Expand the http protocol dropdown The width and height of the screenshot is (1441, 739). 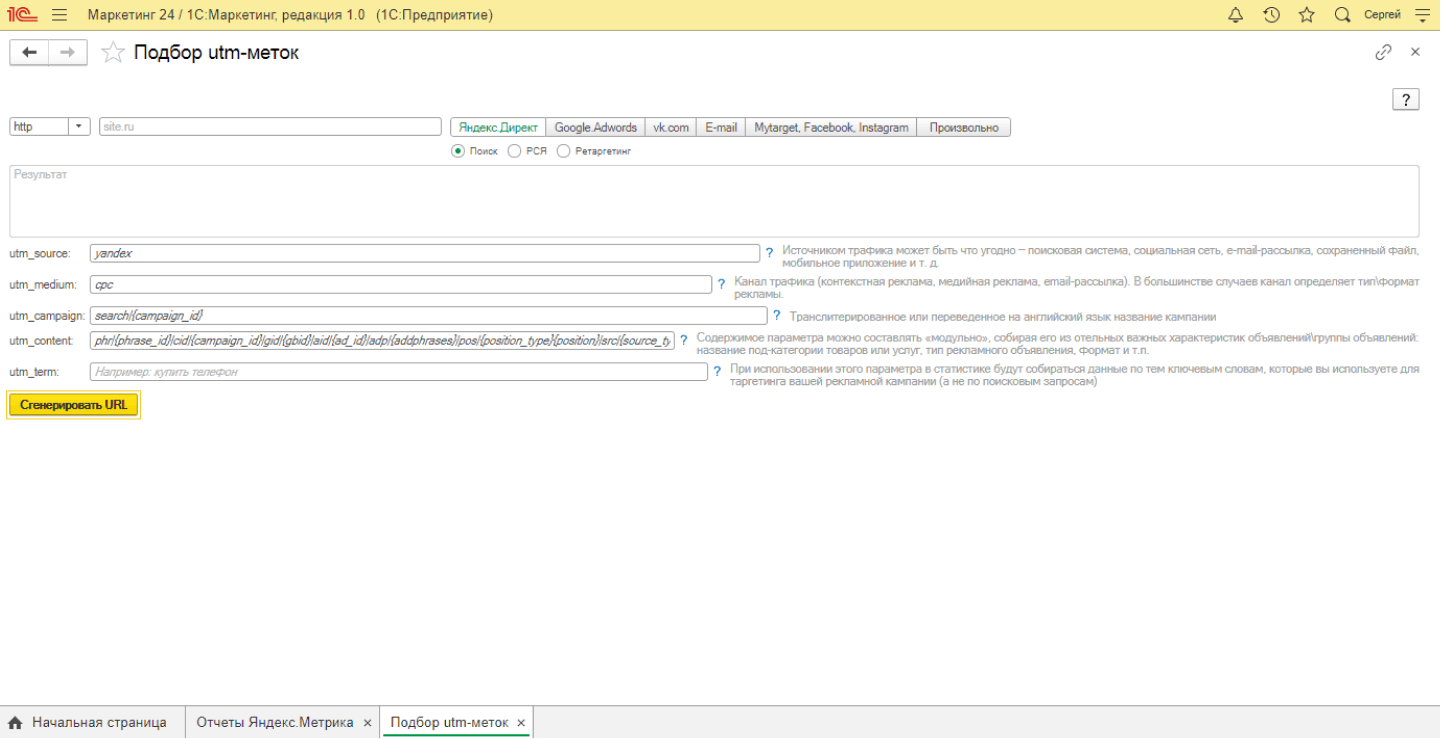coord(78,127)
